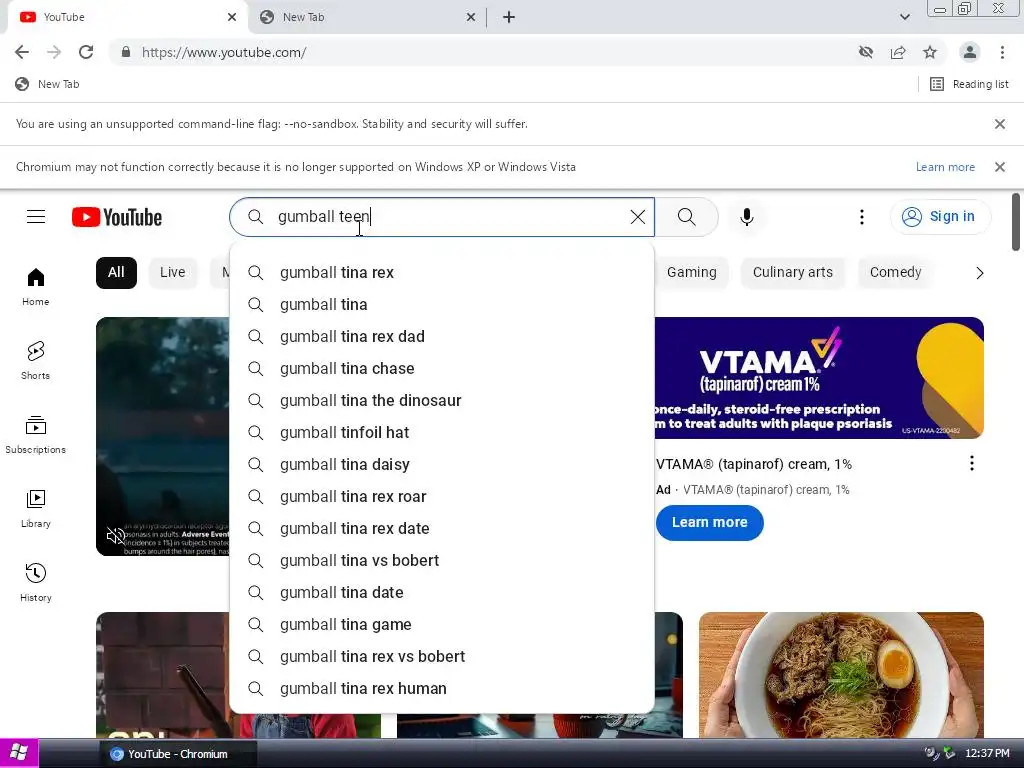Choose suggestion 'gumball tina'
The width and height of the screenshot is (1024, 768).
pyautogui.click(x=442, y=304)
